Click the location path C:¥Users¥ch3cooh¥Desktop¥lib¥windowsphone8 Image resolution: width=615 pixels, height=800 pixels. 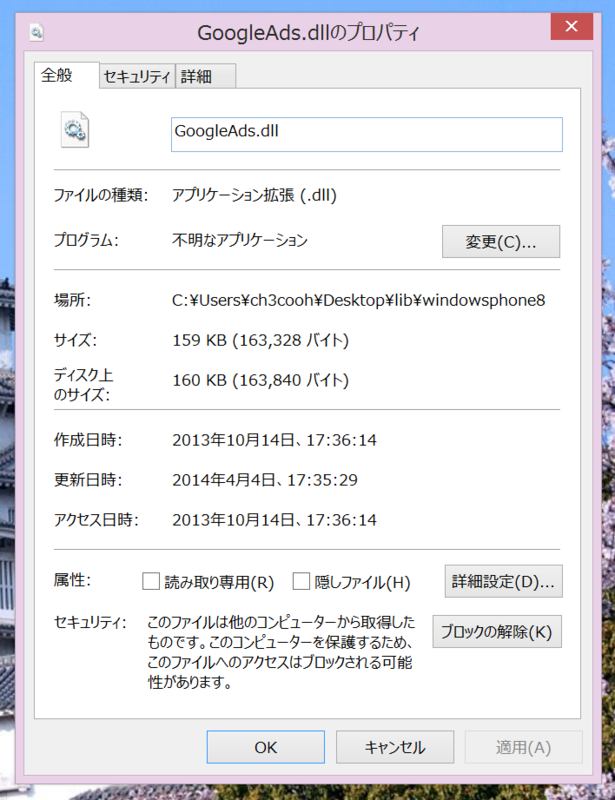358,300
